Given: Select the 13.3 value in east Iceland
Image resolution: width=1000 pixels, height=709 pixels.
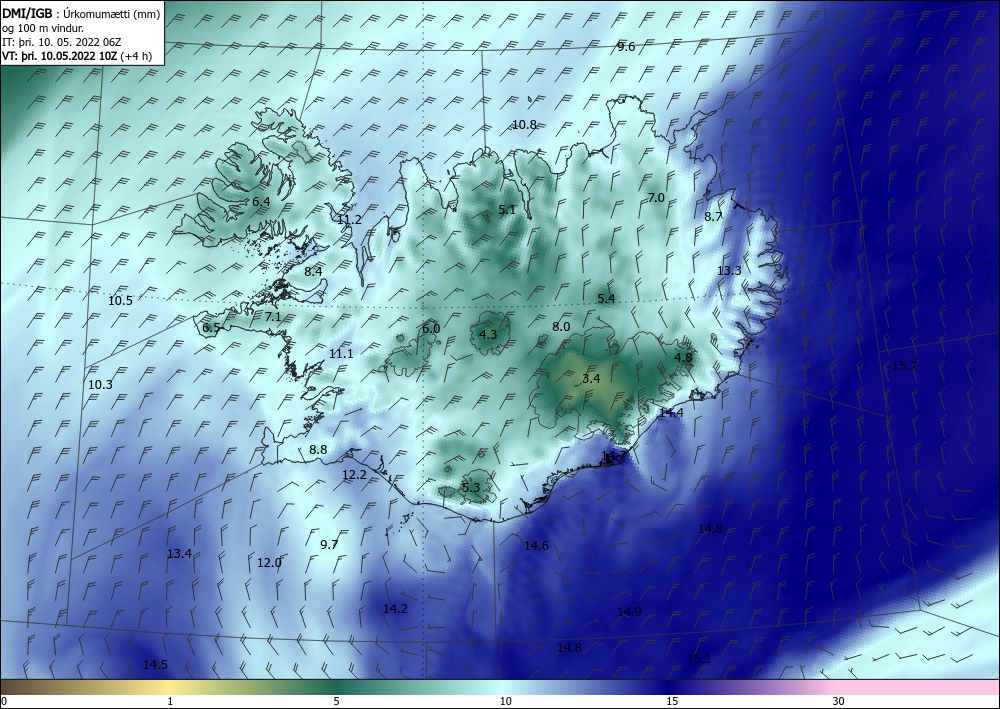Looking at the screenshot, I should 729,270.
